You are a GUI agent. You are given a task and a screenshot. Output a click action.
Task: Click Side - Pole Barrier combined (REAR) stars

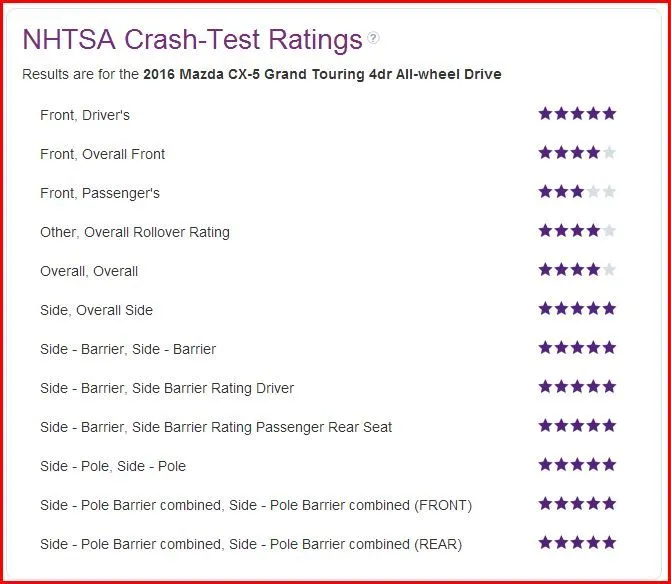pos(577,543)
